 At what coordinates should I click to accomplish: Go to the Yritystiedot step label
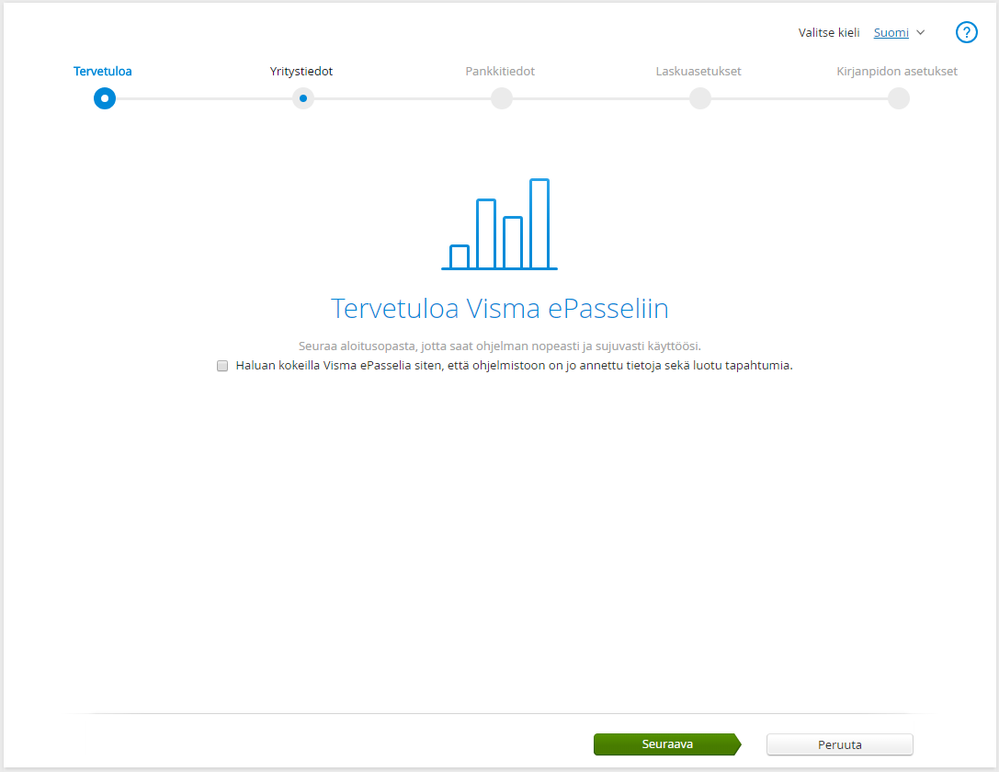click(x=301, y=71)
